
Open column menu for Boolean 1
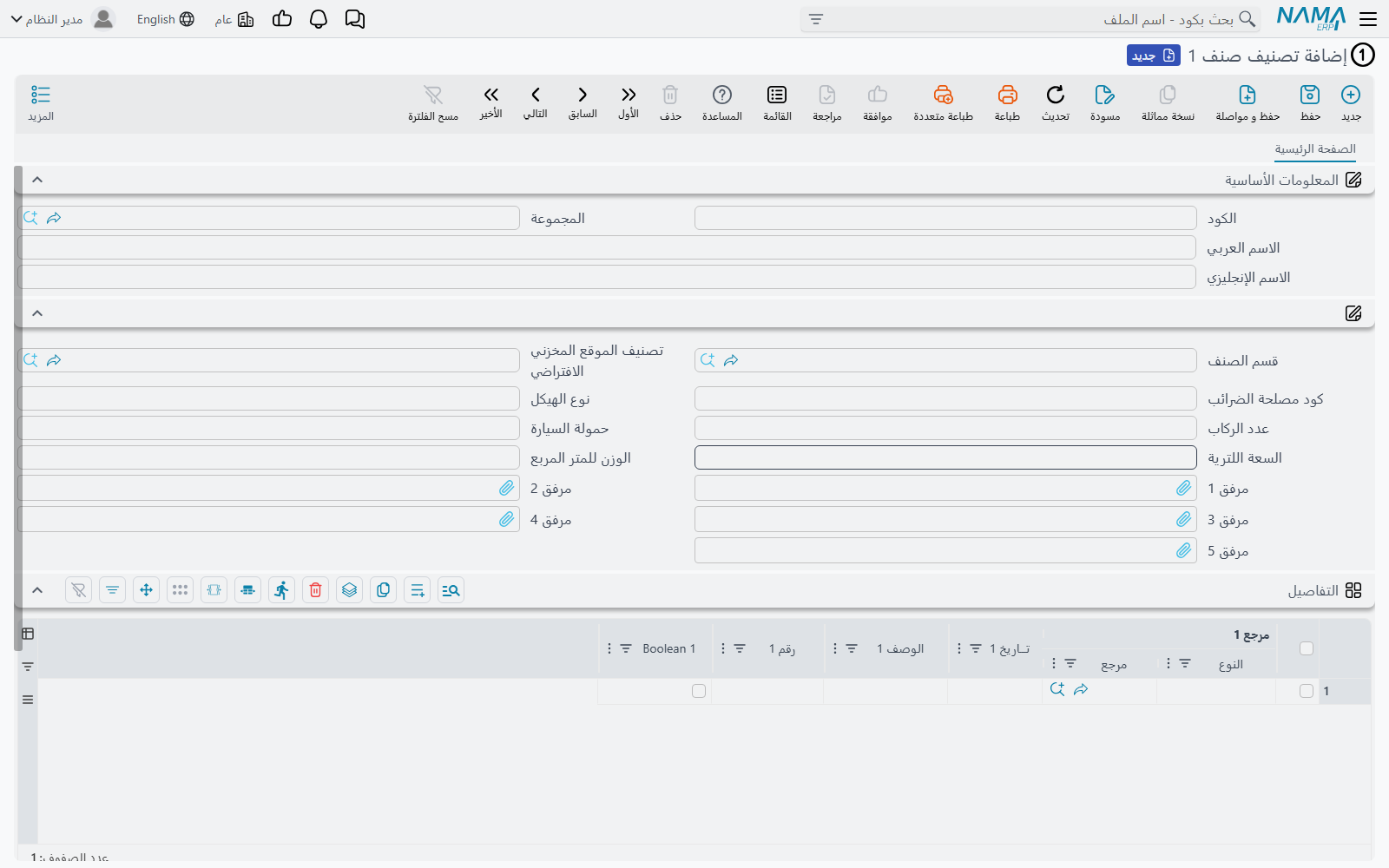coord(609,648)
